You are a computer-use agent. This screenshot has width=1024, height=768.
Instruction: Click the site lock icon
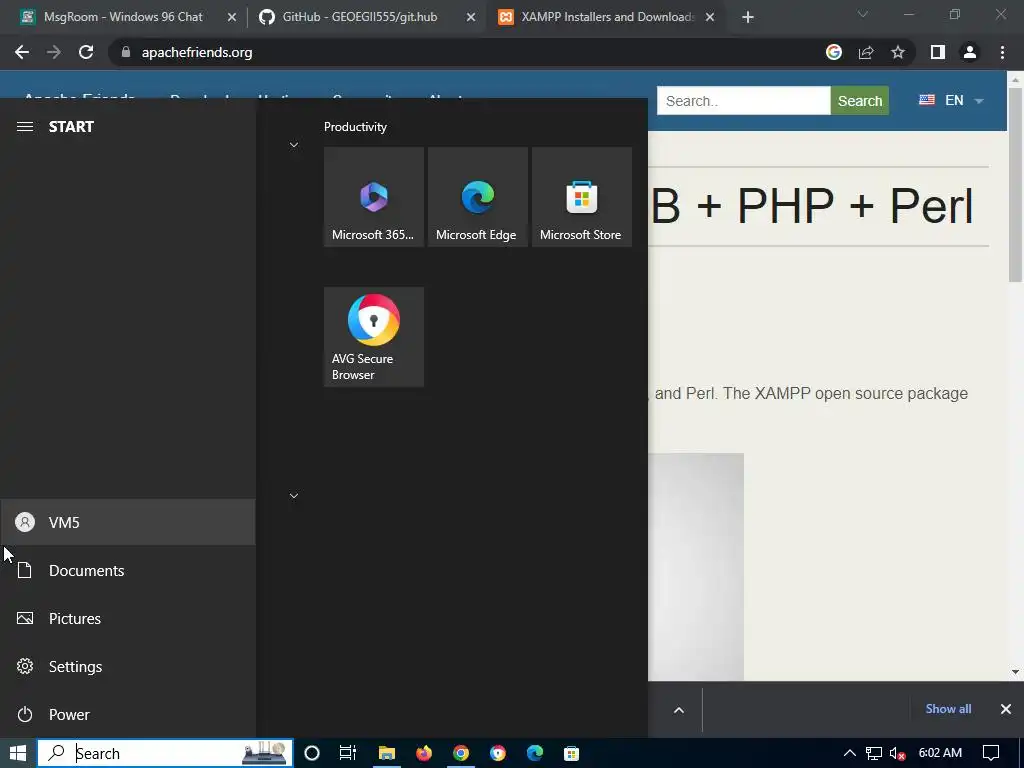pyautogui.click(x=126, y=52)
